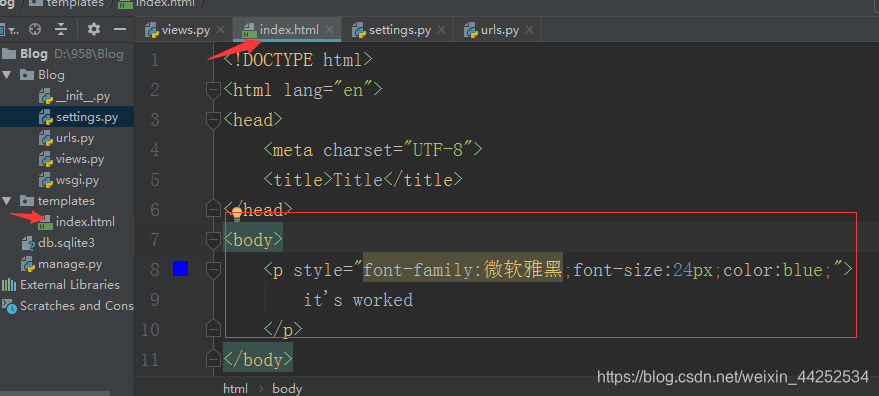Click the Title text inside title tag
Viewport: 879px width, 396px height.
358,179
